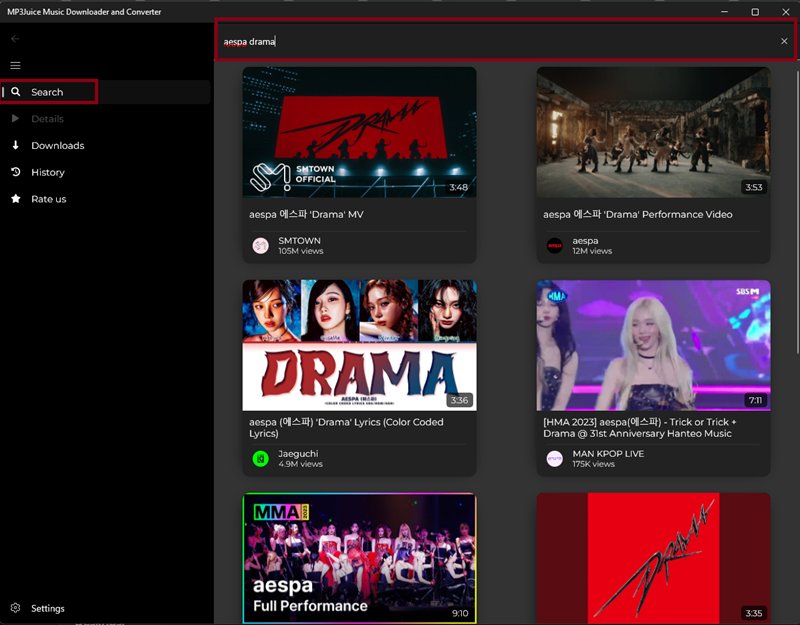
Task: Click title "aespa 에스파 'Drama' MV"
Action: click(306, 214)
